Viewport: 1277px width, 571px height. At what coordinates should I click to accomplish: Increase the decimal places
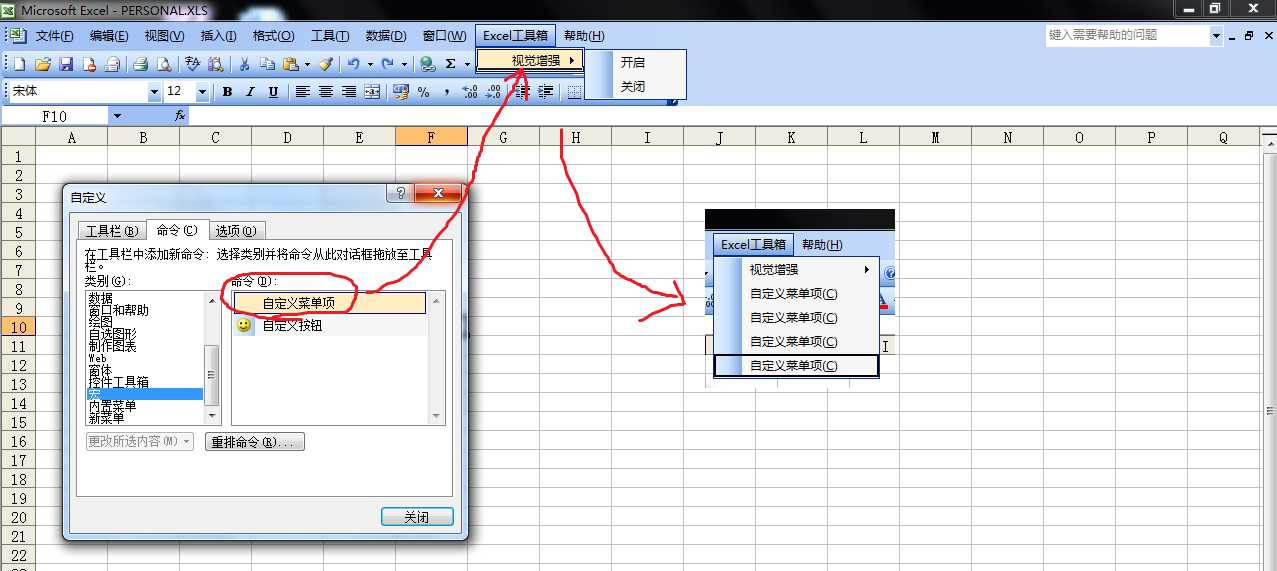470,92
